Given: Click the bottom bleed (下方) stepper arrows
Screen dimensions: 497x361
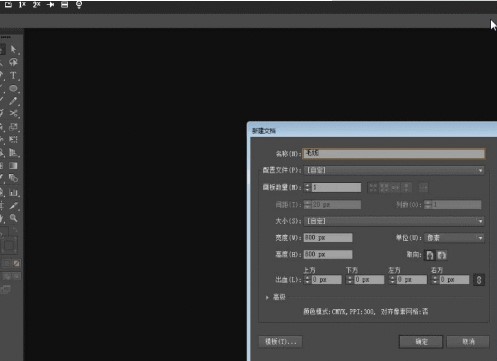Looking at the screenshot, I should tap(350, 280).
